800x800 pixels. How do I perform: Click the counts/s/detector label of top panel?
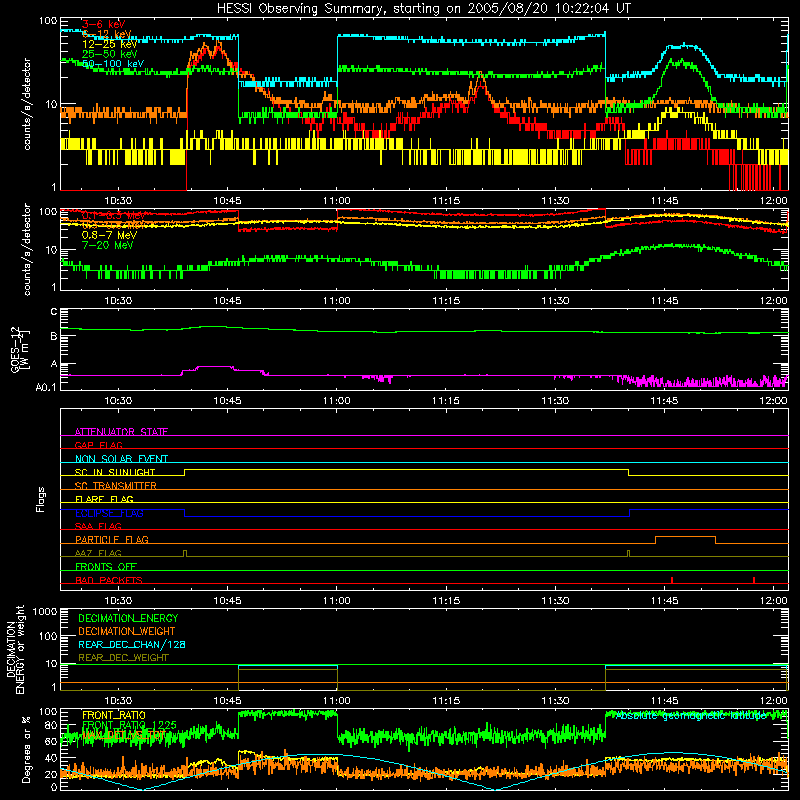click(27, 104)
